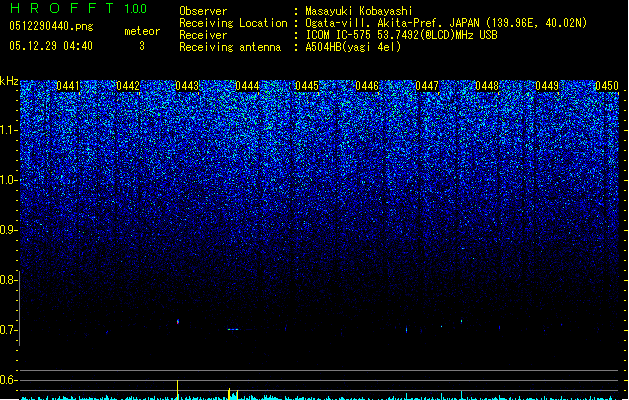Click the yellow double spike near 0444
The height and width of the screenshot is (400, 629).
(x=233, y=394)
